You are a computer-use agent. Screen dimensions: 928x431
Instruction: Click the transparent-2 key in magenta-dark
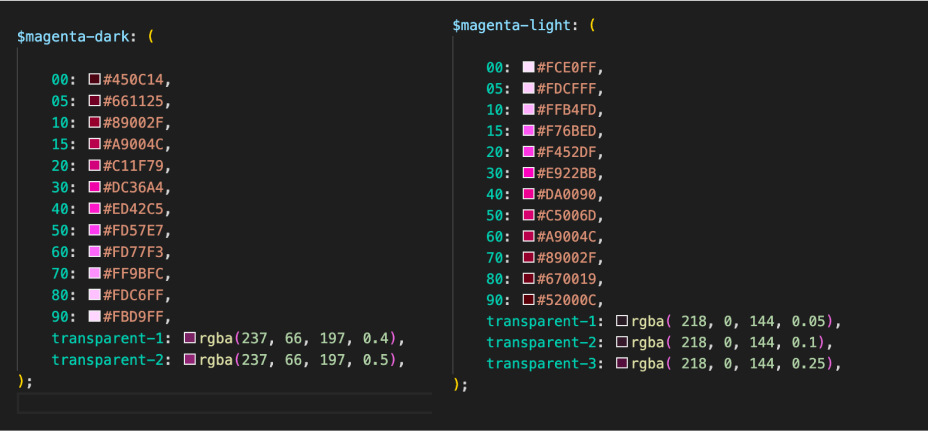108,360
